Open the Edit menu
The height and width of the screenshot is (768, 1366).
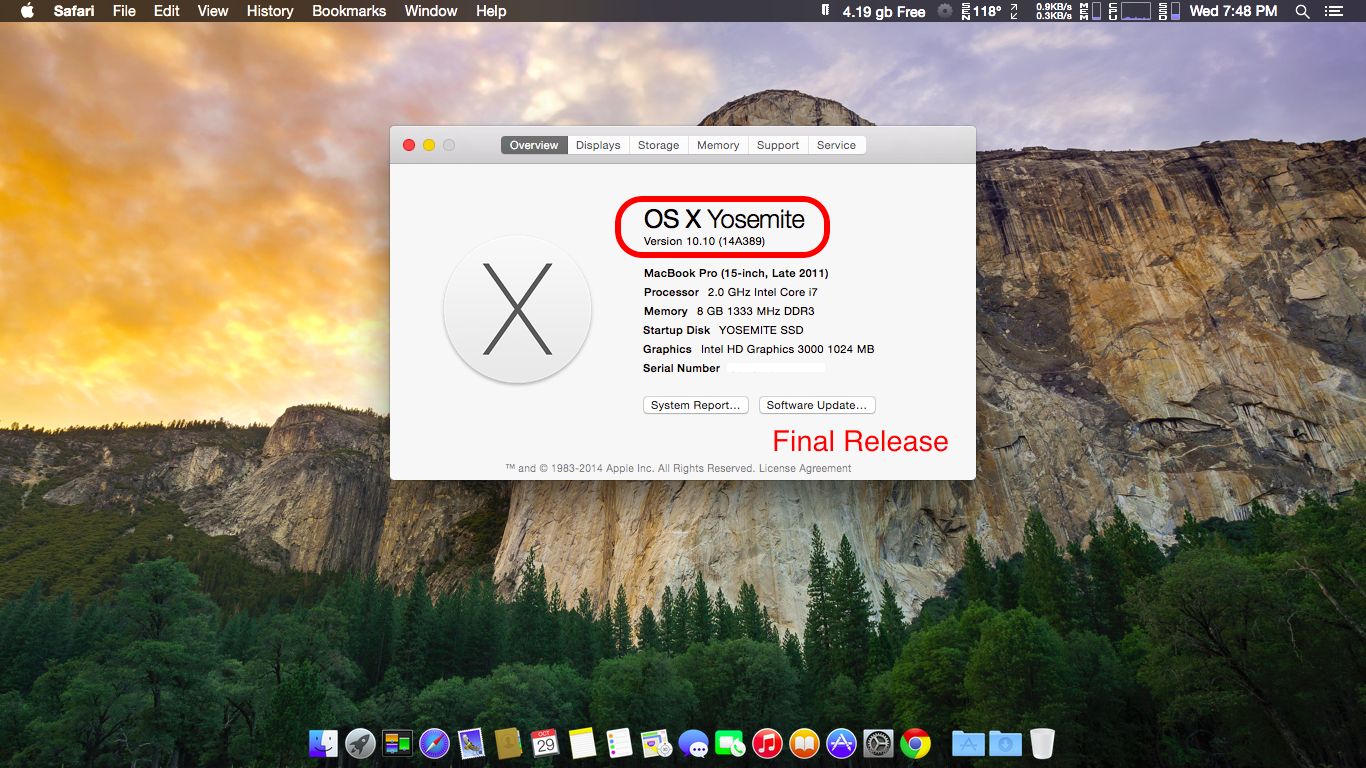pyautogui.click(x=167, y=11)
